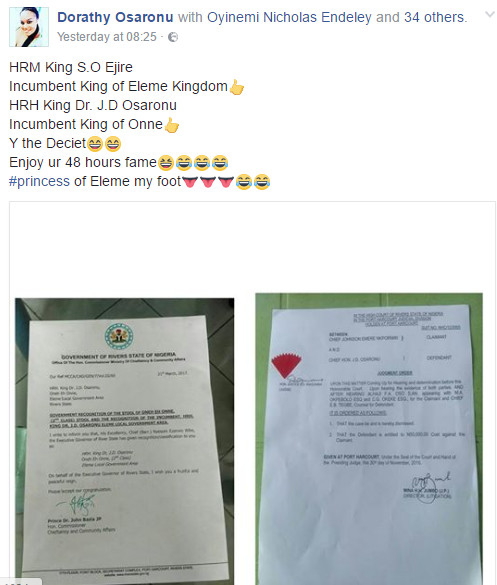Screen dimensions: 497x585
Task: Open the Yesterday at 08:25 timestamp
Action: [107, 37]
